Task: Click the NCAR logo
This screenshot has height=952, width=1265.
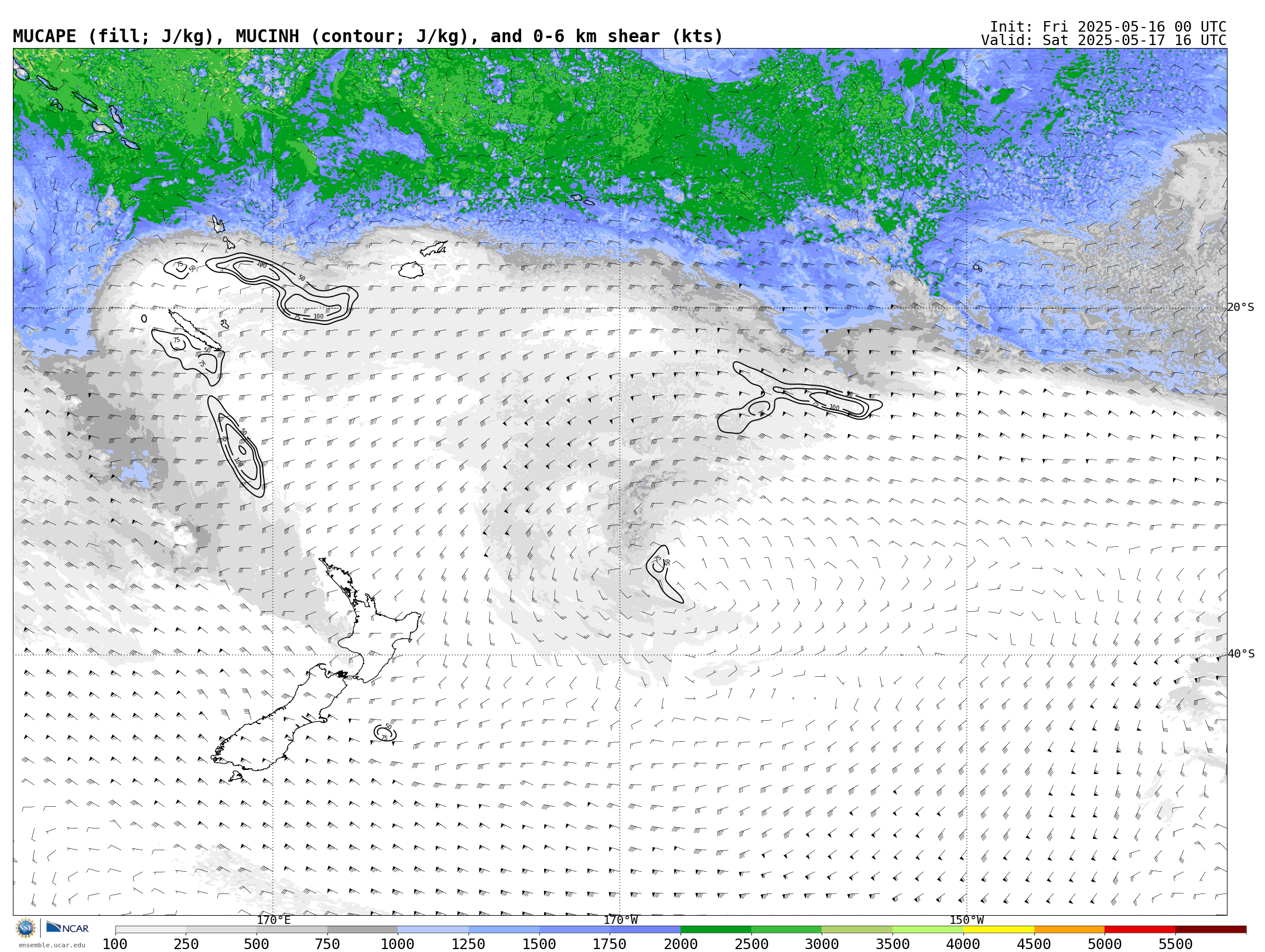Action: click(67, 928)
